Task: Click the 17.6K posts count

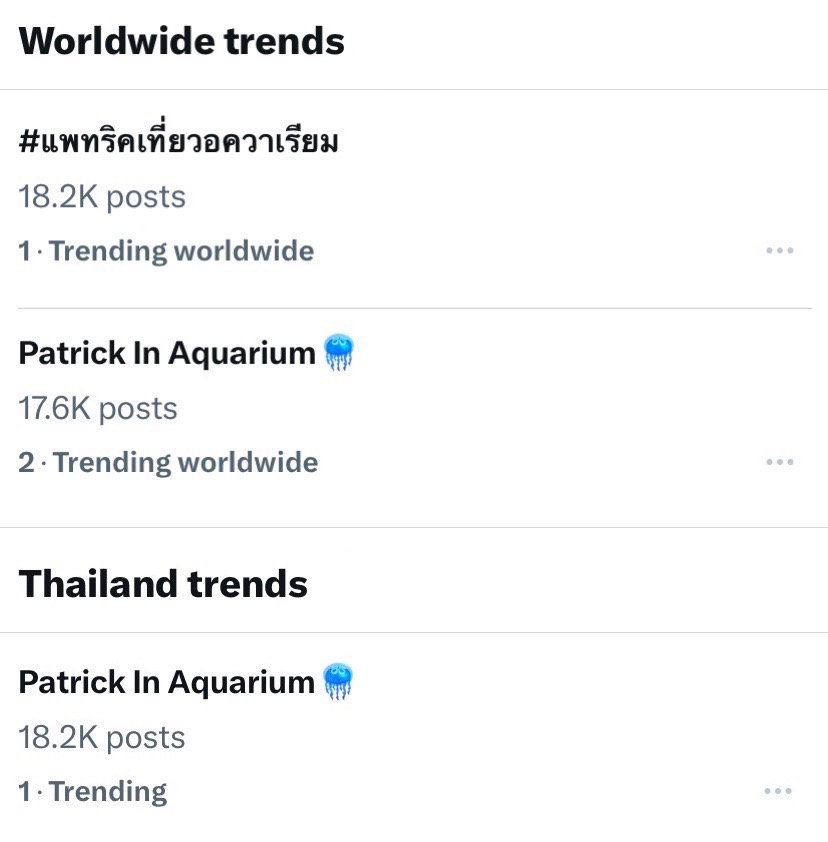Action: [98, 408]
